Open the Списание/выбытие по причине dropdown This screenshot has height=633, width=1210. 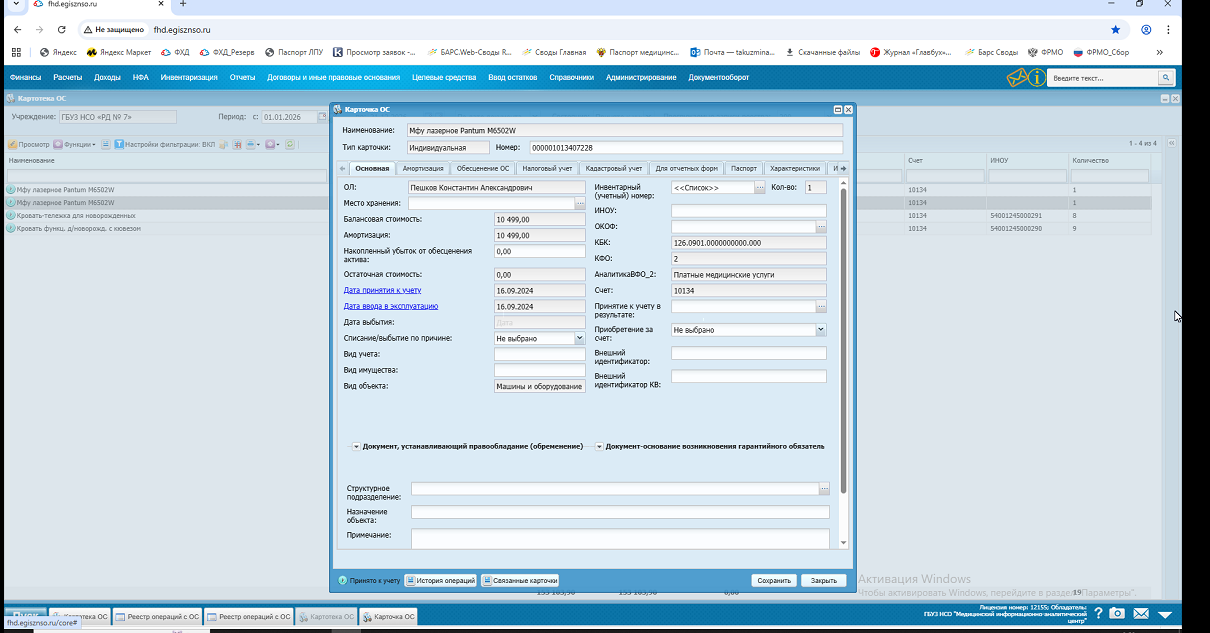click(580, 338)
